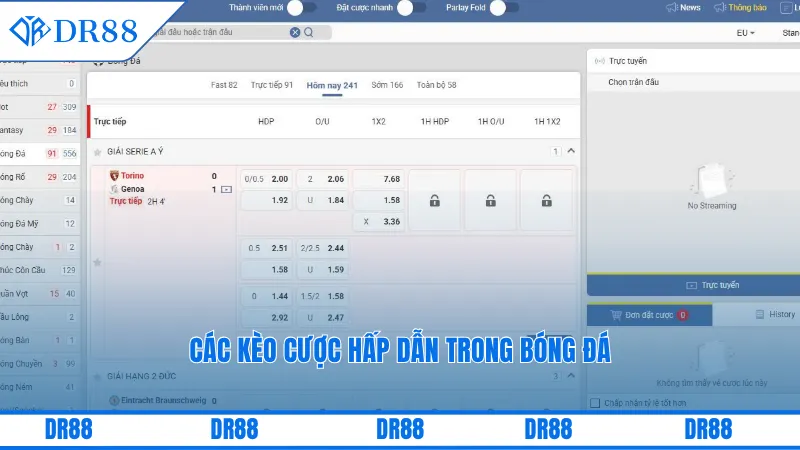Pick the draw X odds 3.36
Viewport: 800px width, 450px height.
[x=379, y=221]
